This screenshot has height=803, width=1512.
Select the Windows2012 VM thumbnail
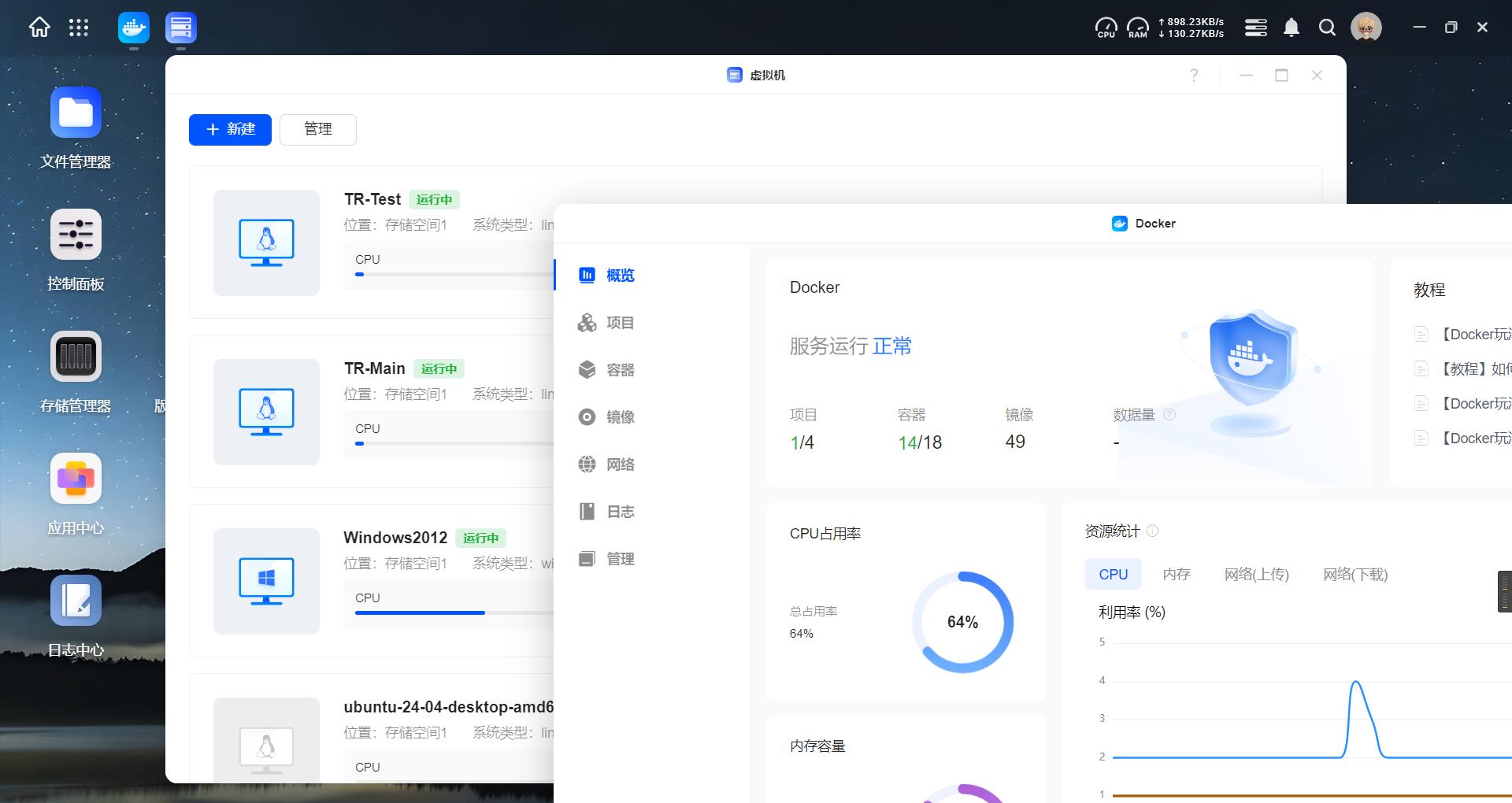(266, 581)
